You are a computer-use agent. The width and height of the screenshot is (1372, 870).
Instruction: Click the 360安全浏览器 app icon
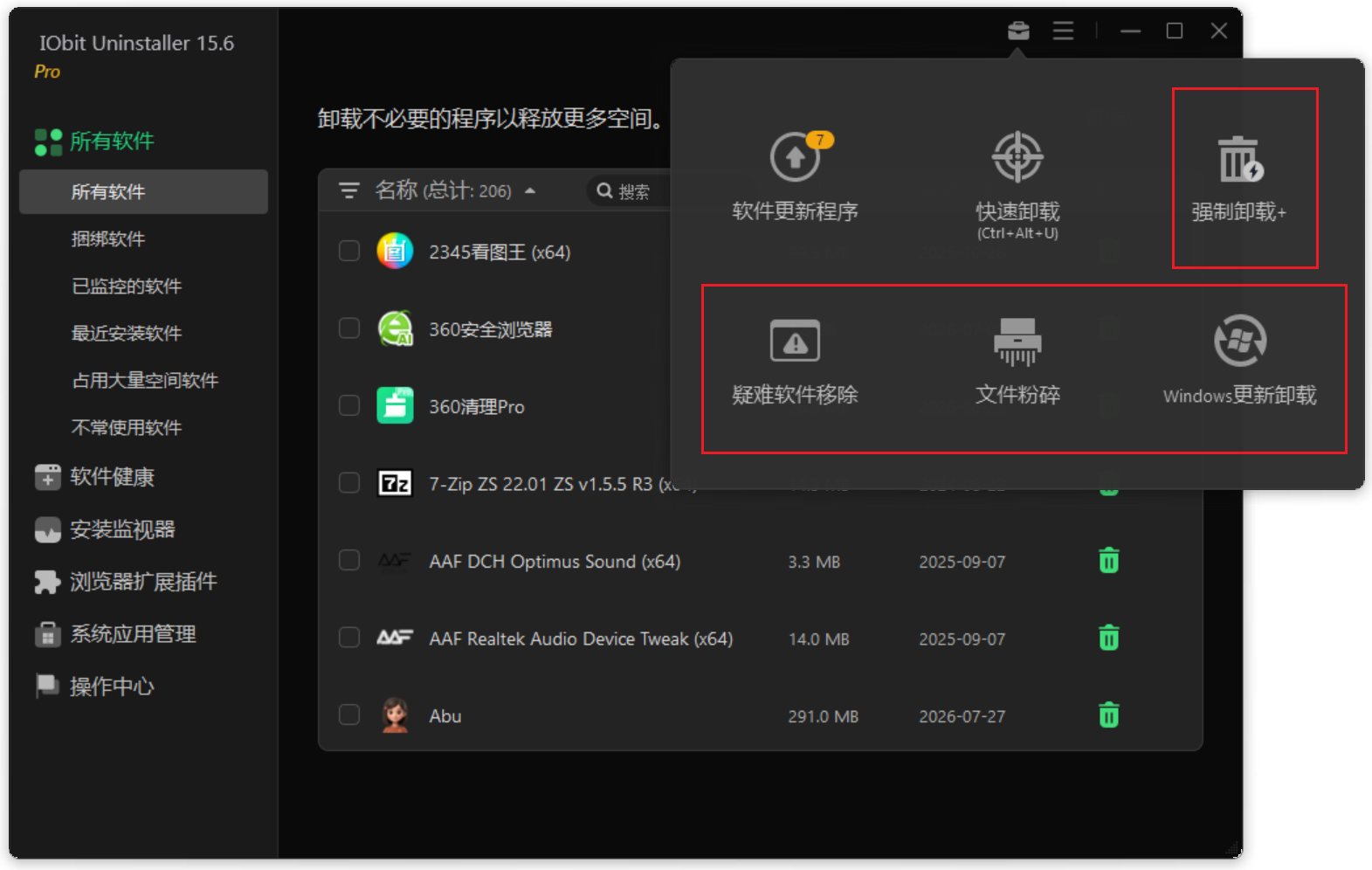pyautogui.click(x=395, y=328)
